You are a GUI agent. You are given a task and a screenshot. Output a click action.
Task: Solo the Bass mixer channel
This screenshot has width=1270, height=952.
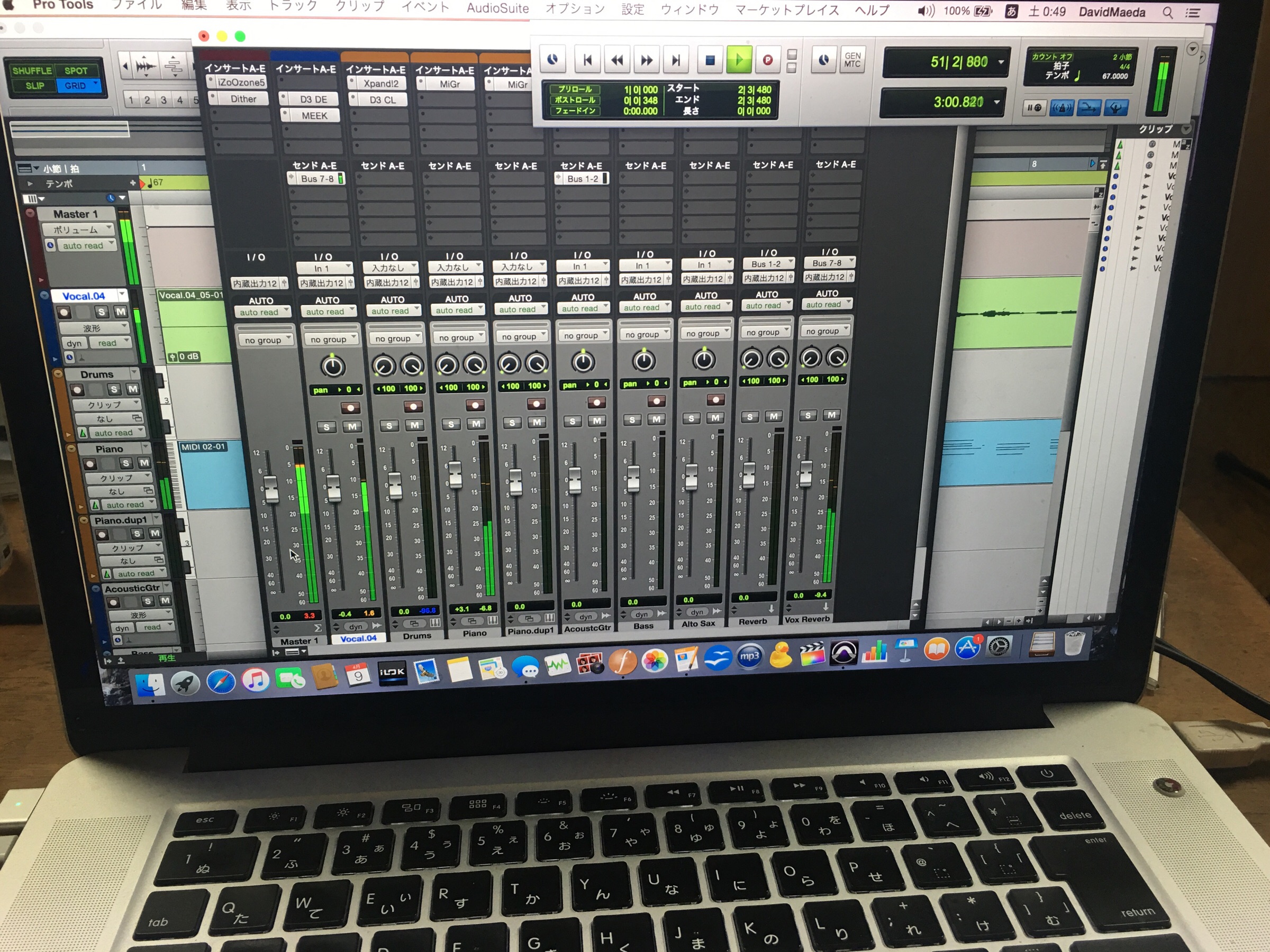[632, 420]
